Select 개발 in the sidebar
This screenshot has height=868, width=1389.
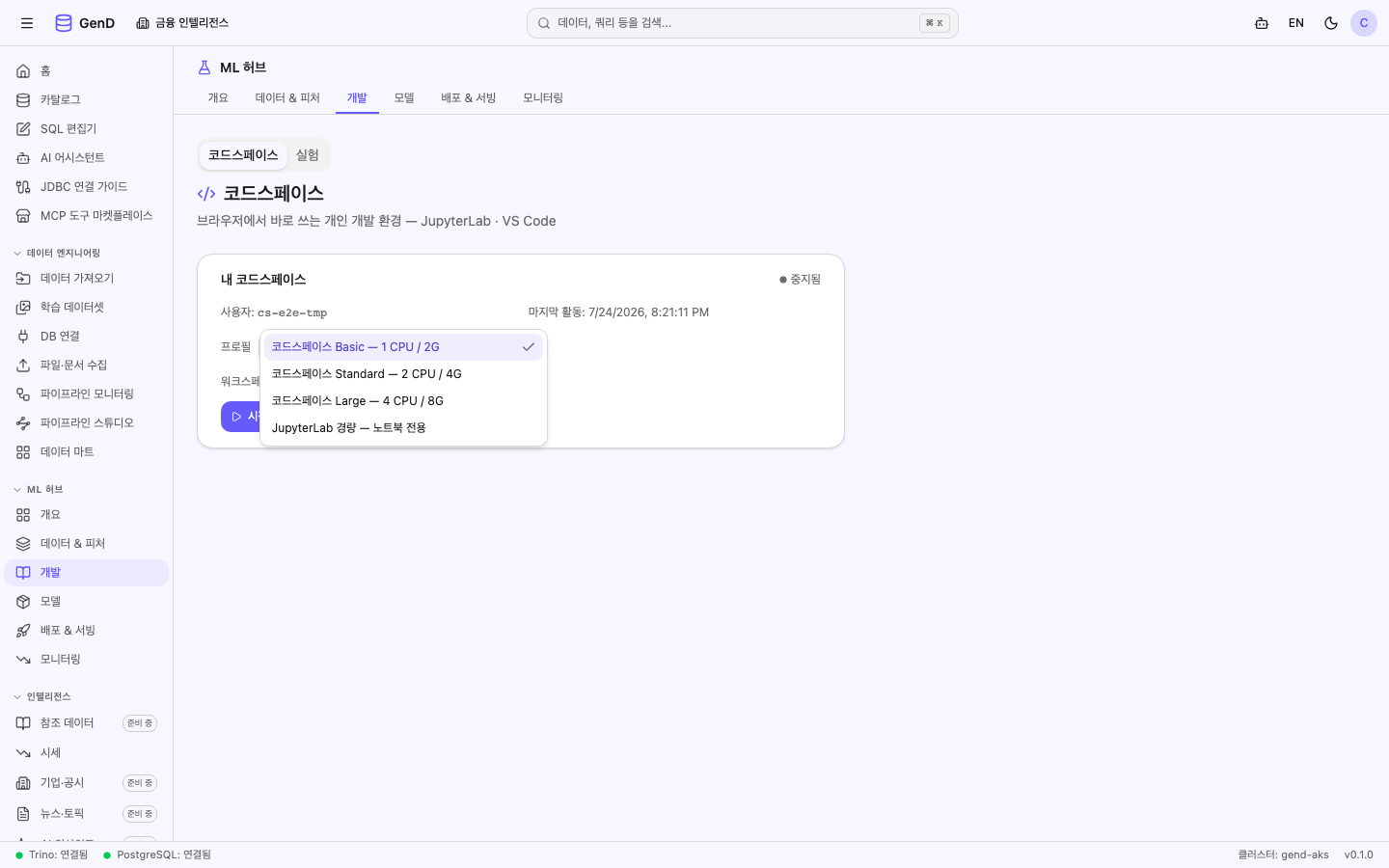[x=87, y=573]
